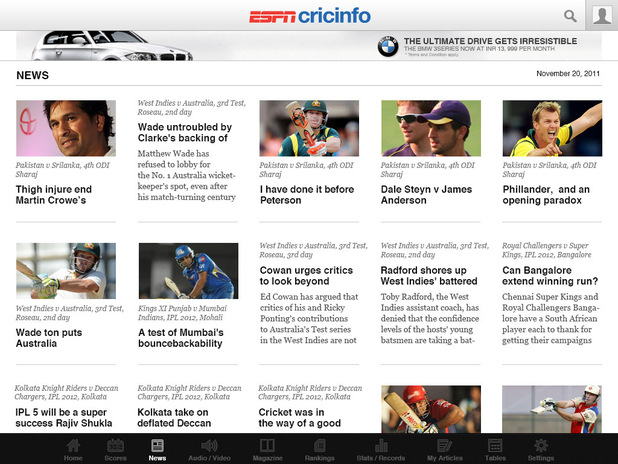
Task: Open the Settings gear icon
Action: pyautogui.click(x=541, y=445)
